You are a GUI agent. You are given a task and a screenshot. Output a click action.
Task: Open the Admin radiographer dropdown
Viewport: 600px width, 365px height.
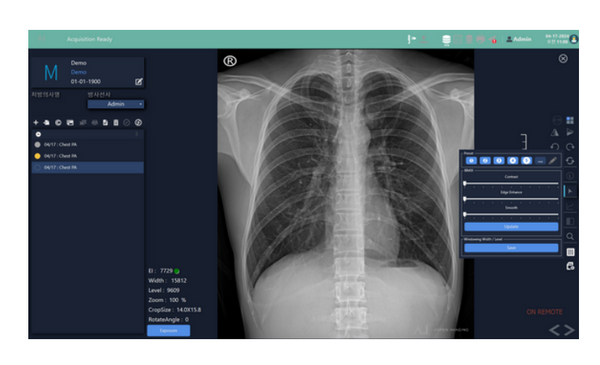pos(116,104)
